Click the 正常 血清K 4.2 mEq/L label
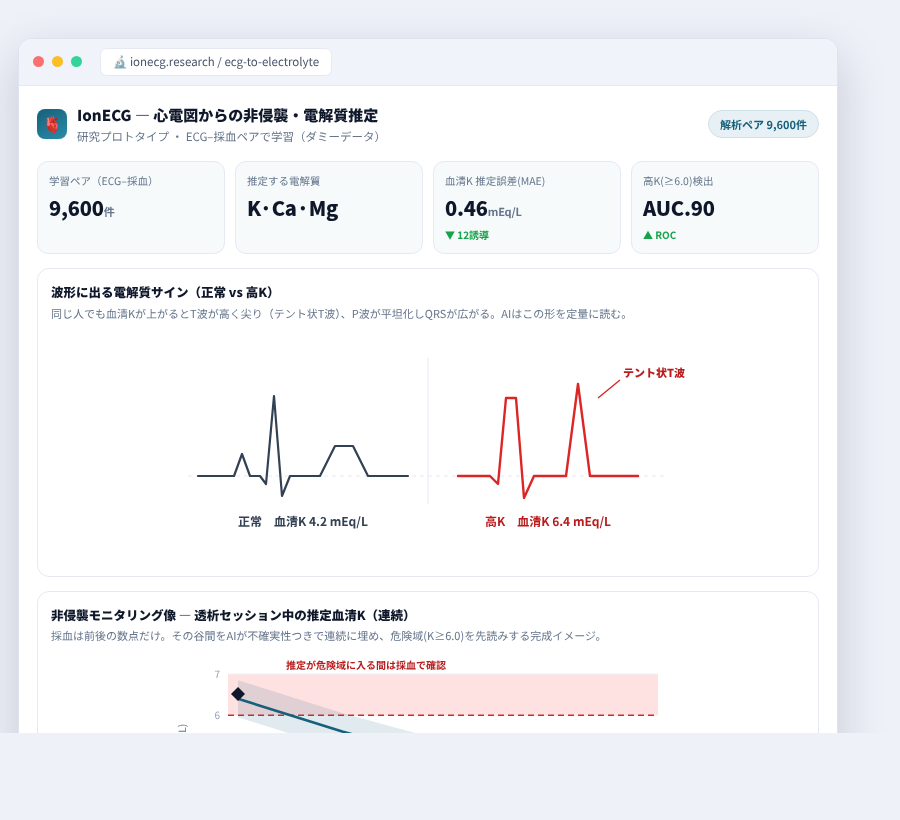 302,522
